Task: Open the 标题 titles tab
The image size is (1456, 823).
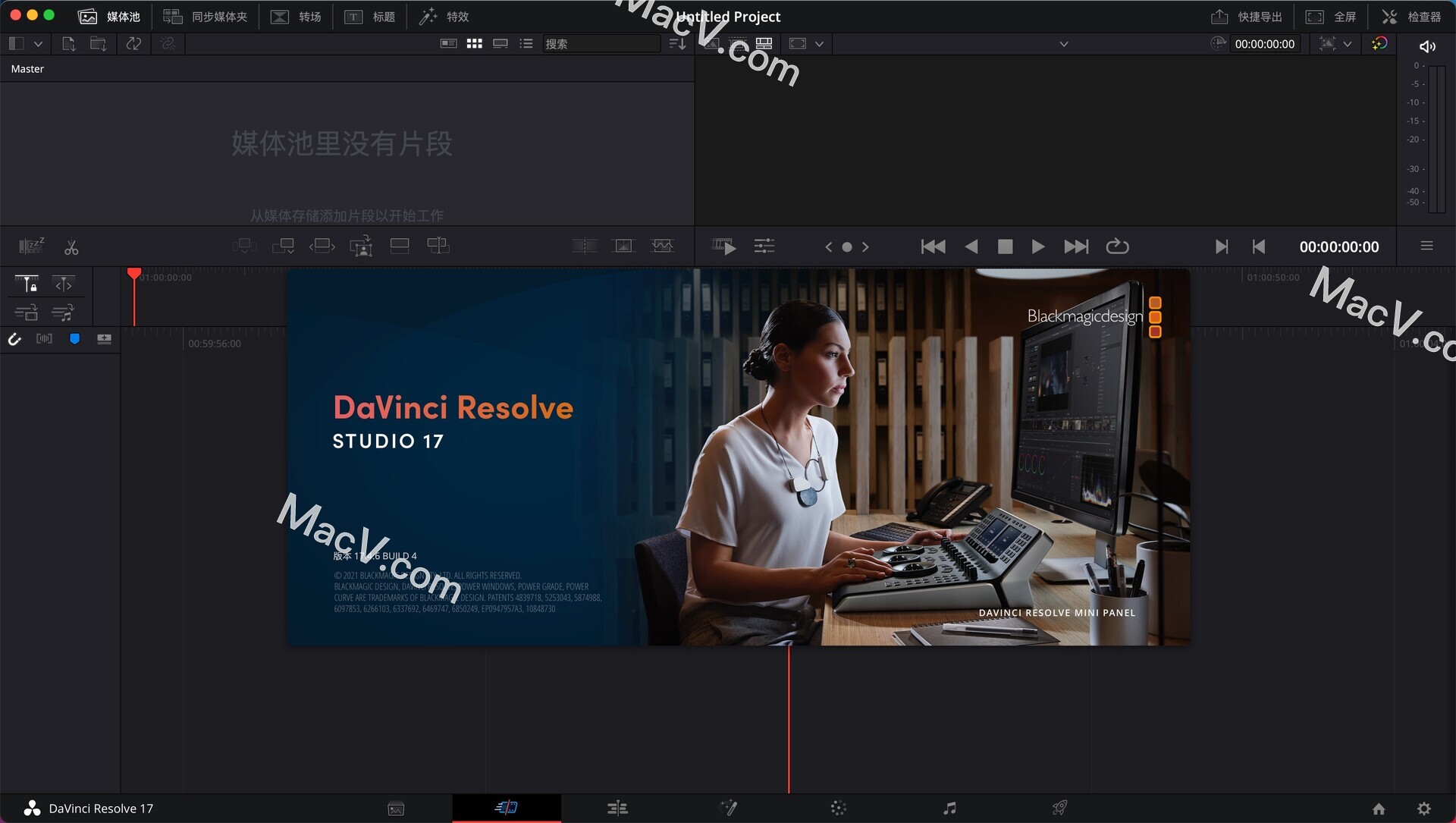Action: (x=370, y=16)
